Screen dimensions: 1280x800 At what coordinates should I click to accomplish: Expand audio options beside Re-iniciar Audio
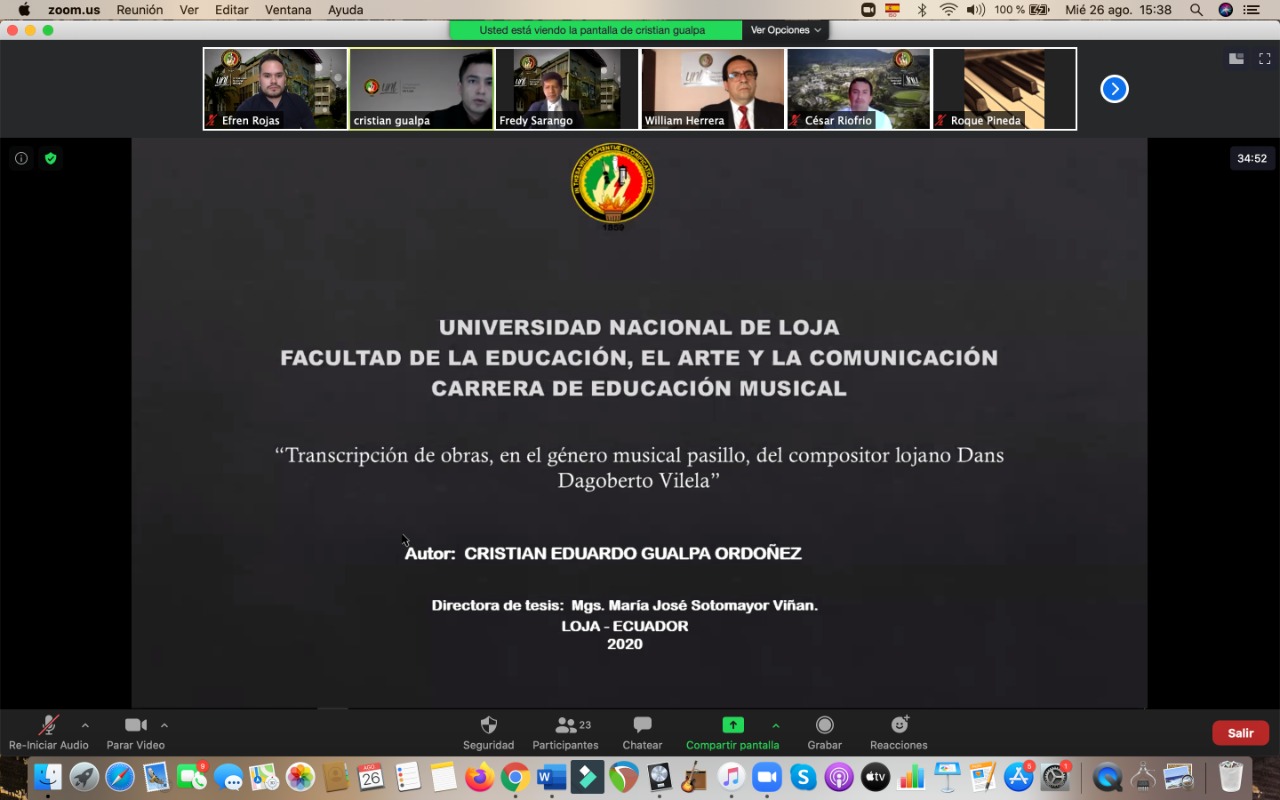pos(85,727)
